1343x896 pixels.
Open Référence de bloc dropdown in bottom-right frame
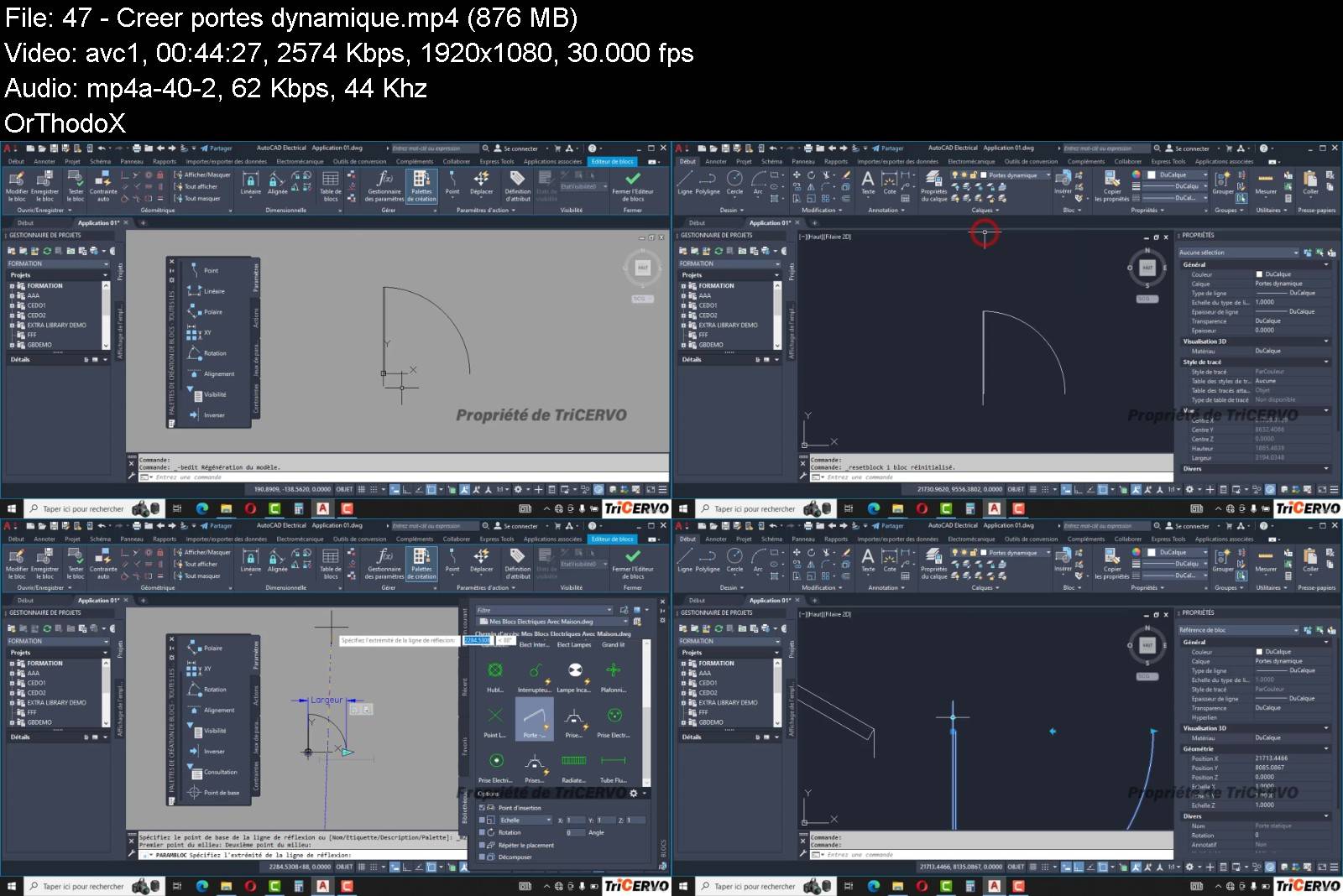(x=1238, y=629)
